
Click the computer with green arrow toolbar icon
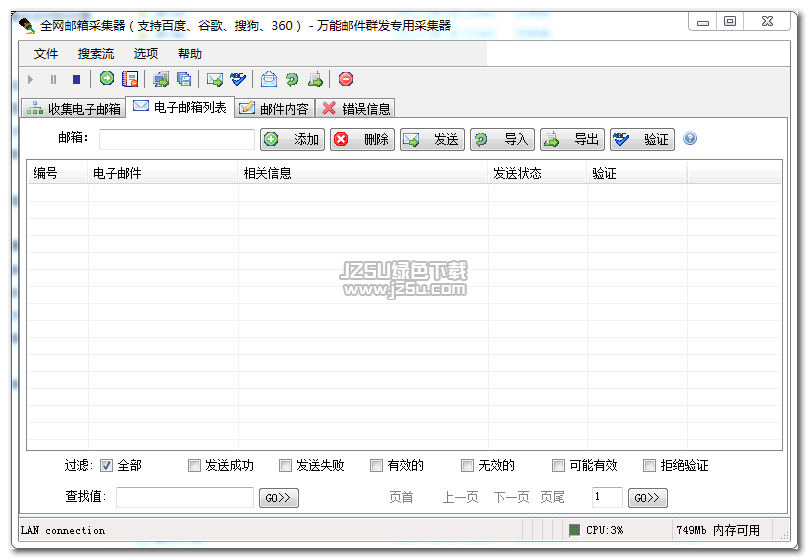click(x=161, y=79)
